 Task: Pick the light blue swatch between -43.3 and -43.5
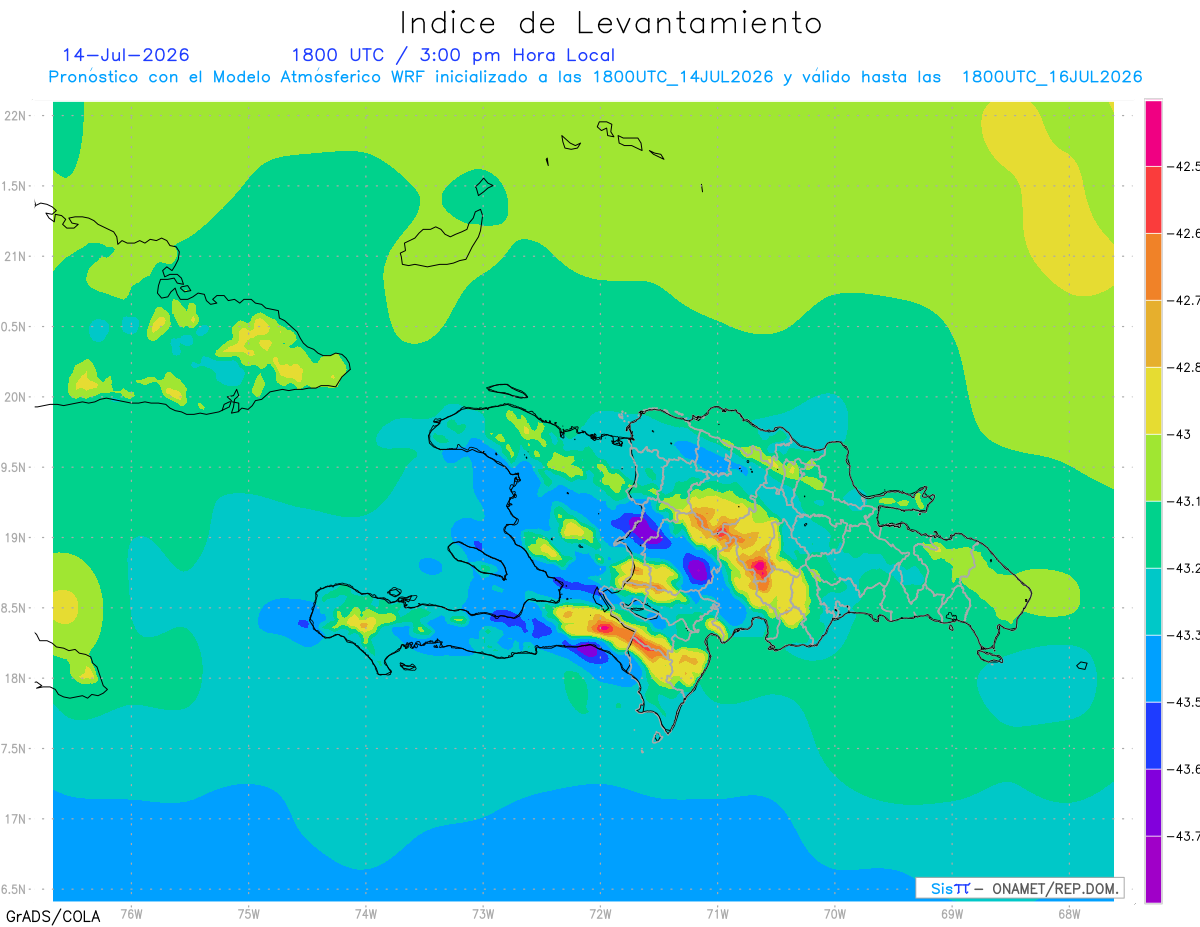(1153, 668)
